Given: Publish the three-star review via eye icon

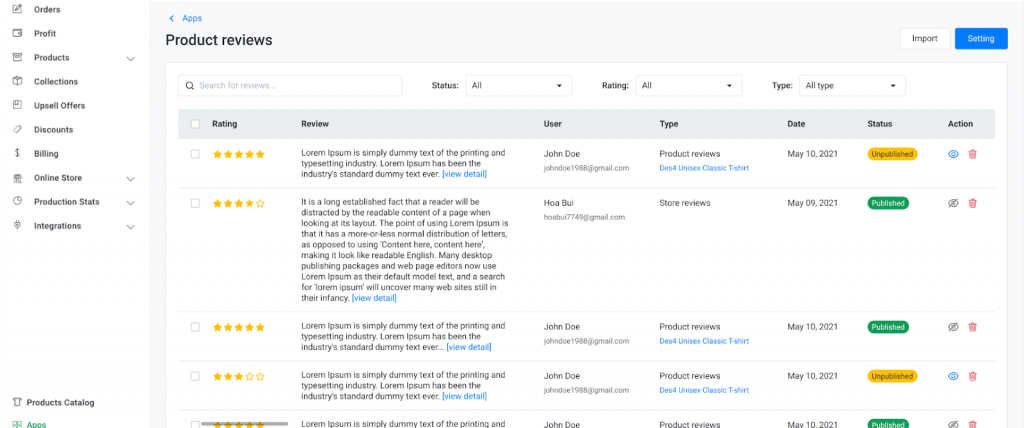Looking at the screenshot, I should click(953, 376).
